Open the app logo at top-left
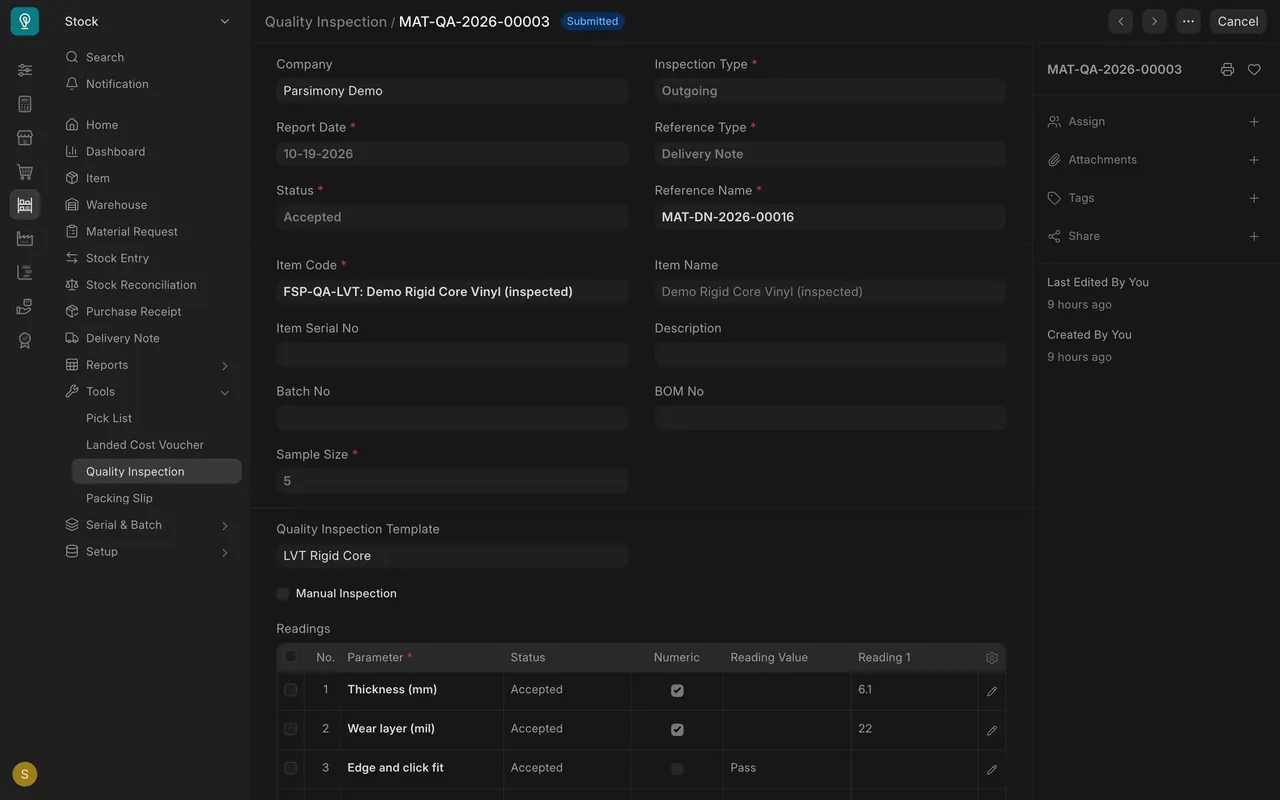Viewport: 1280px width, 800px height. (x=25, y=21)
